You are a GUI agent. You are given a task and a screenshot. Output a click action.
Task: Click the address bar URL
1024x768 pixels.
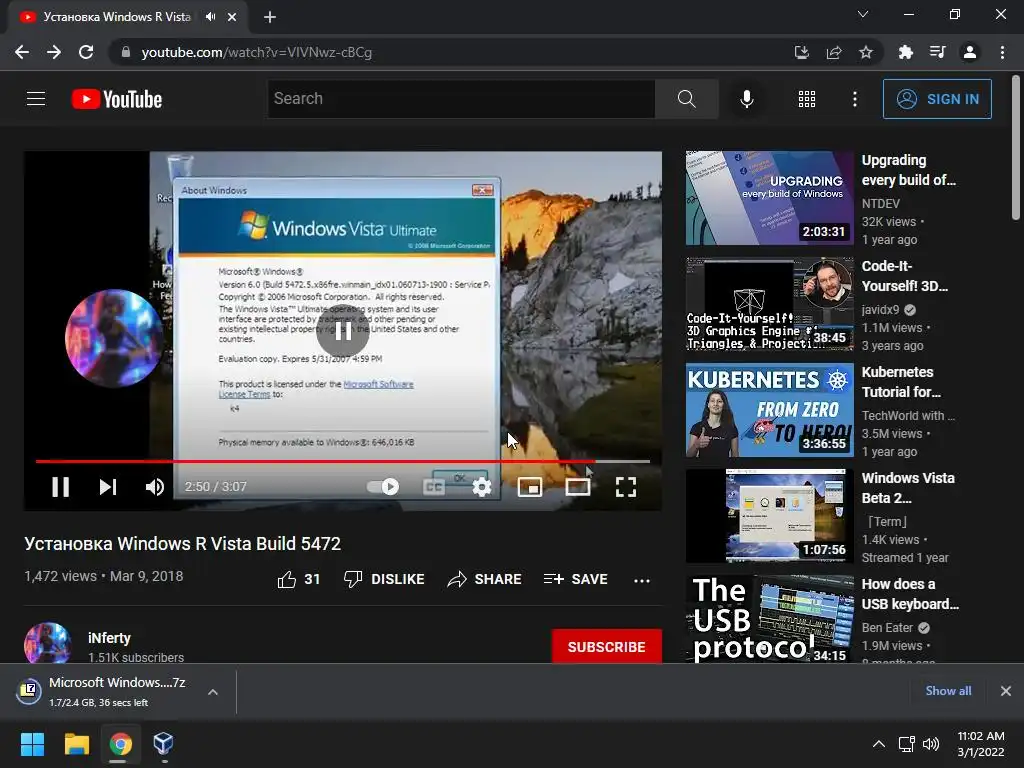pos(257,52)
